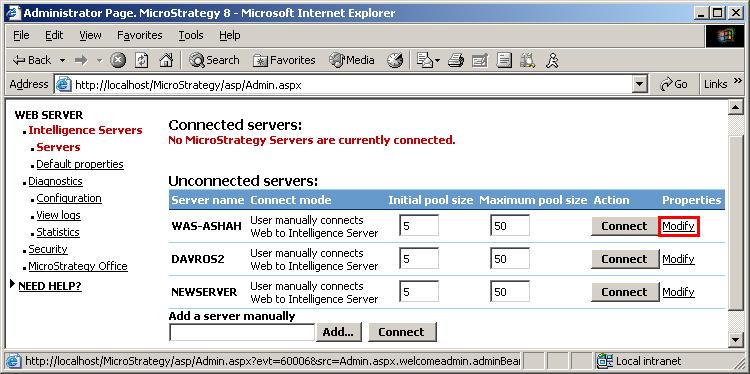Open Diagnostics link in sidebar

coord(55,181)
